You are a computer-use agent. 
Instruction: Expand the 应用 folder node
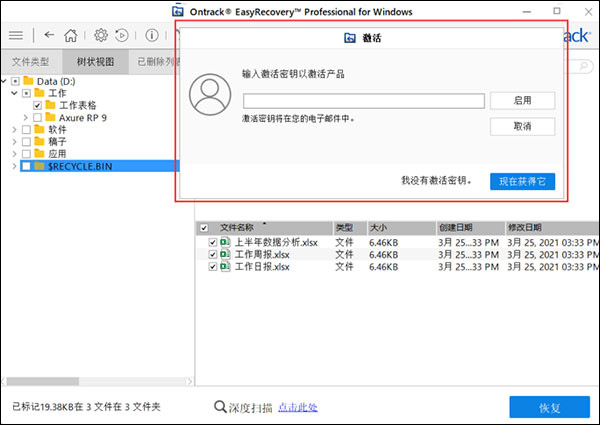click(x=15, y=154)
